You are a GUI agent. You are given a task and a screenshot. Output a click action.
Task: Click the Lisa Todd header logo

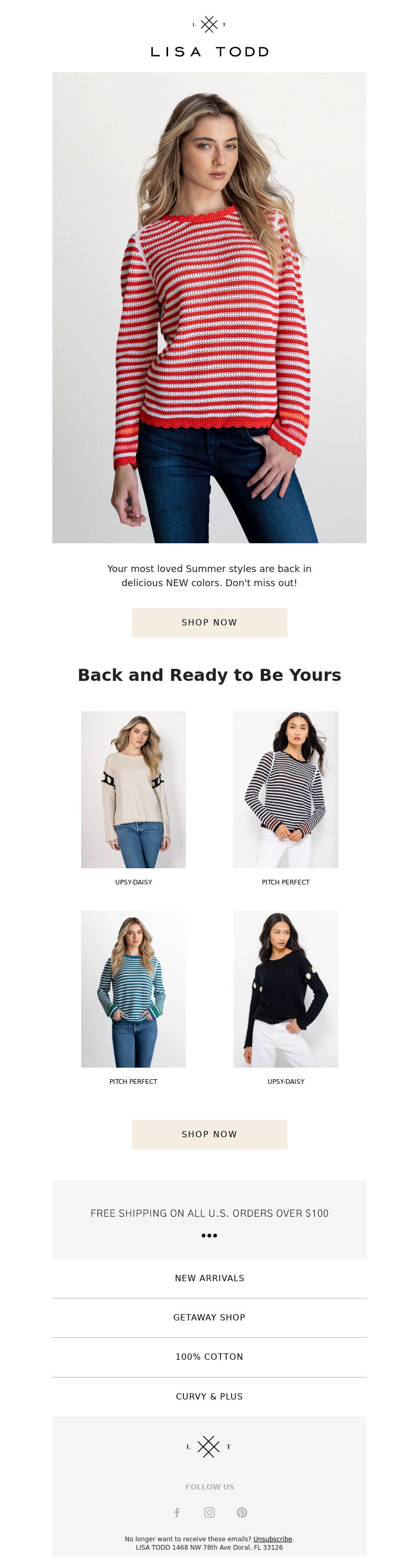[x=209, y=37]
